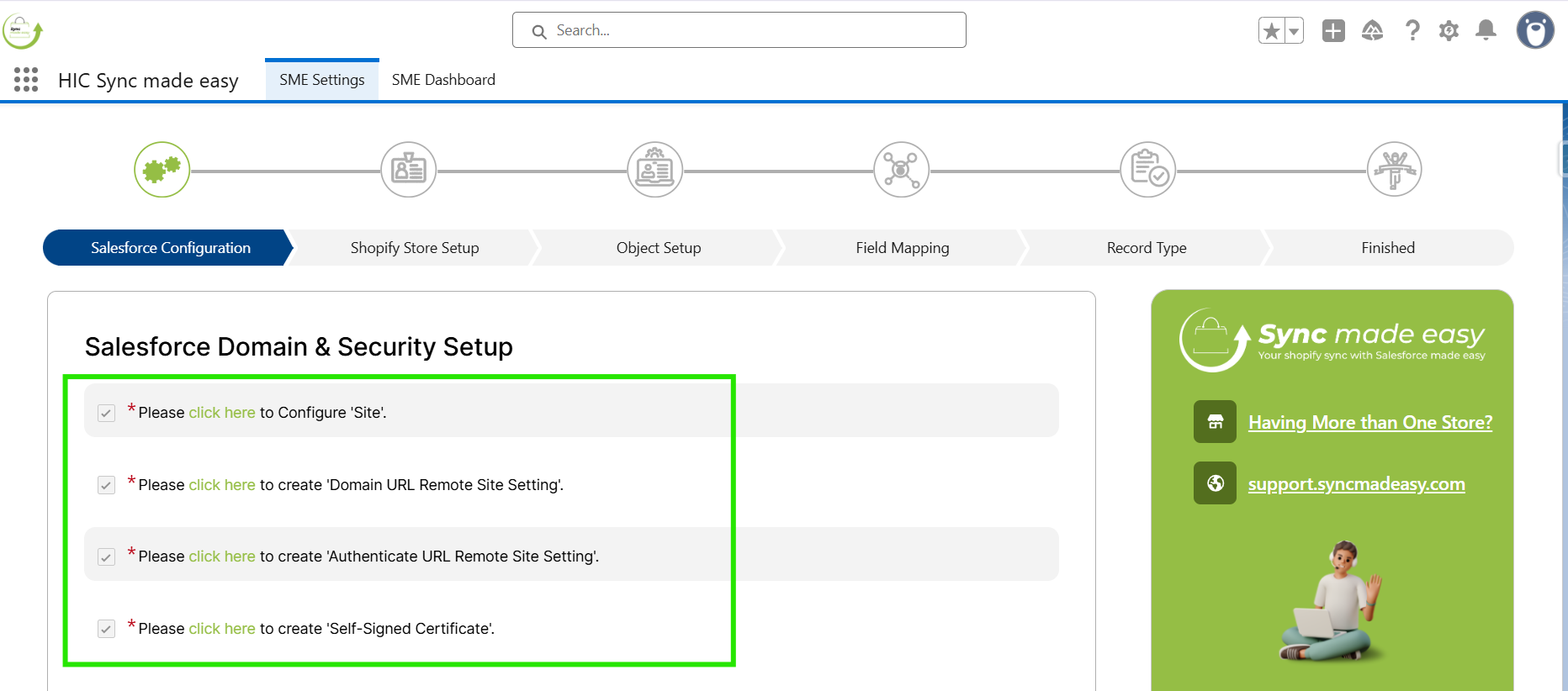Open the global actions plus icon
This screenshot has height=691, width=1568.
pos(1333,31)
